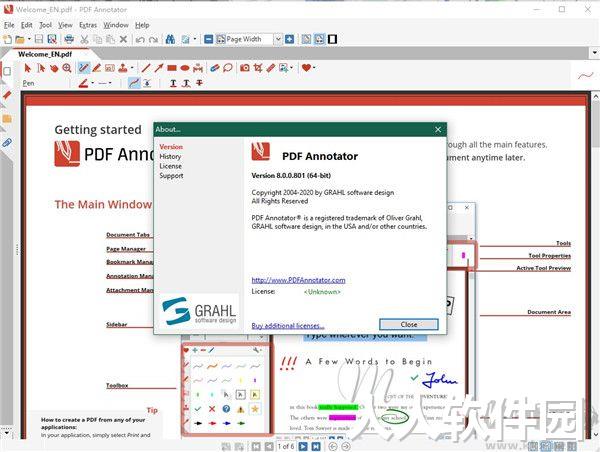Click the page number field '1 of 6'
This screenshot has width=600, height=452.
[x=286, y=446]
